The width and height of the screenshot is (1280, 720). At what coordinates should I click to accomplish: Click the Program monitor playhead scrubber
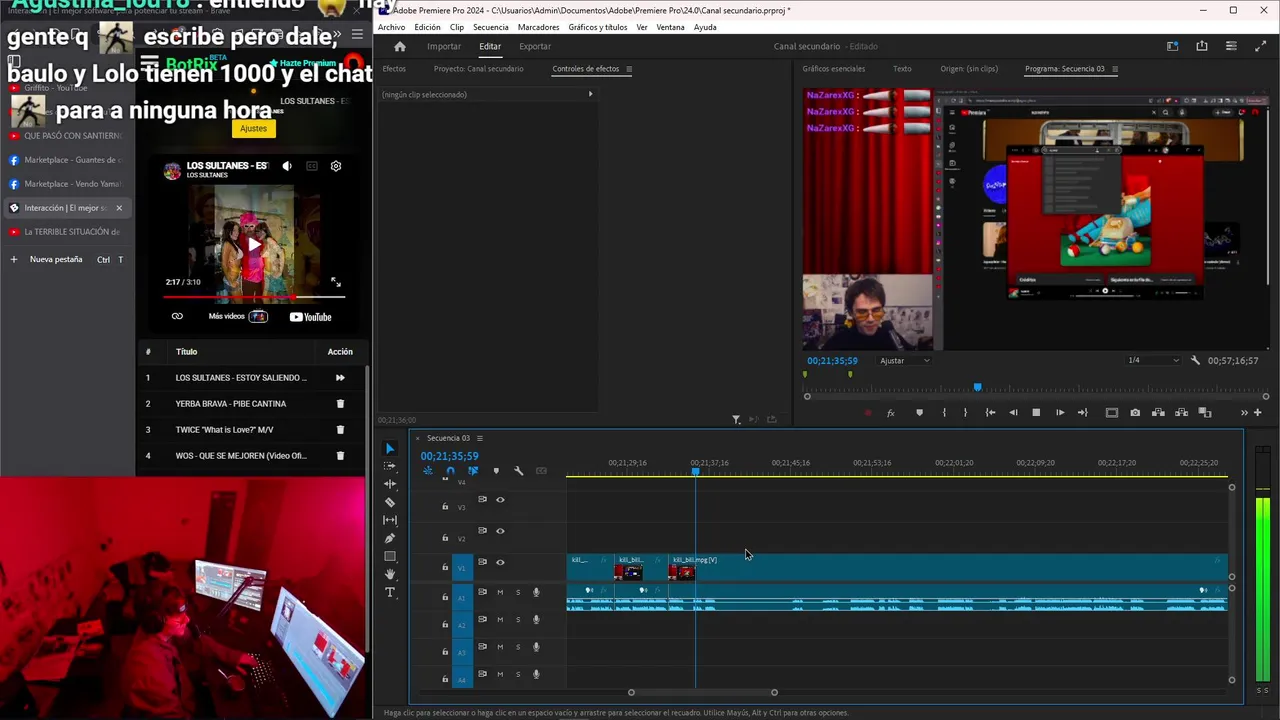[x=978, y=387]
